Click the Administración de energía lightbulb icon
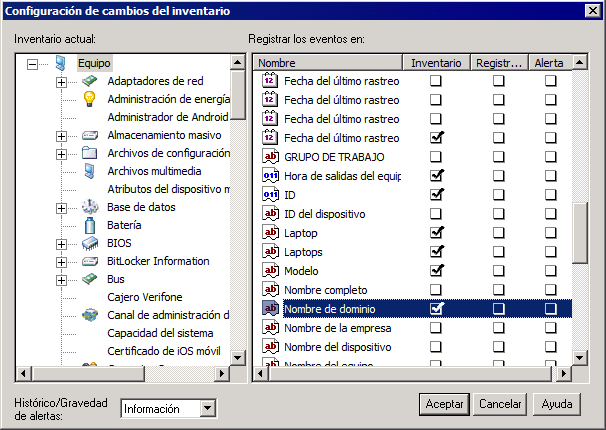 pyautogui.click(x=90, y=99)
